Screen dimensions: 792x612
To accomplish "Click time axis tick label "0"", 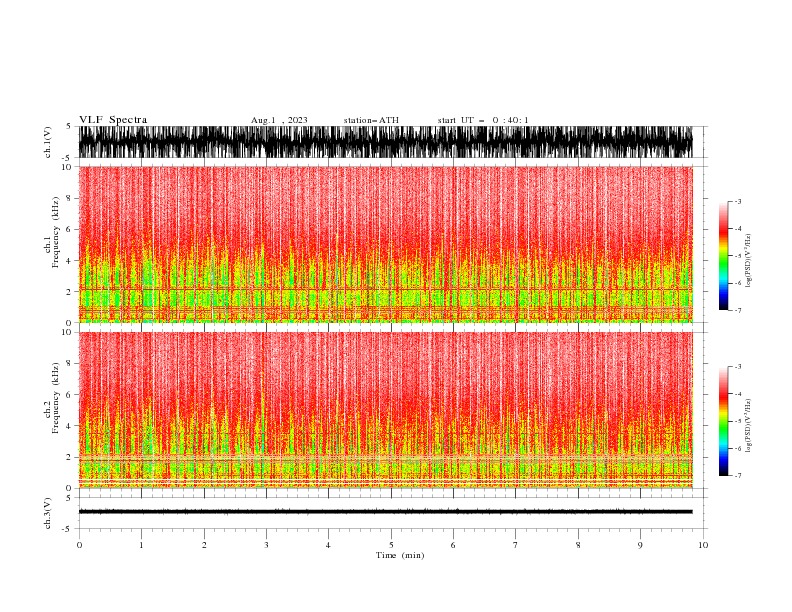I will click(x=79, y=545).
